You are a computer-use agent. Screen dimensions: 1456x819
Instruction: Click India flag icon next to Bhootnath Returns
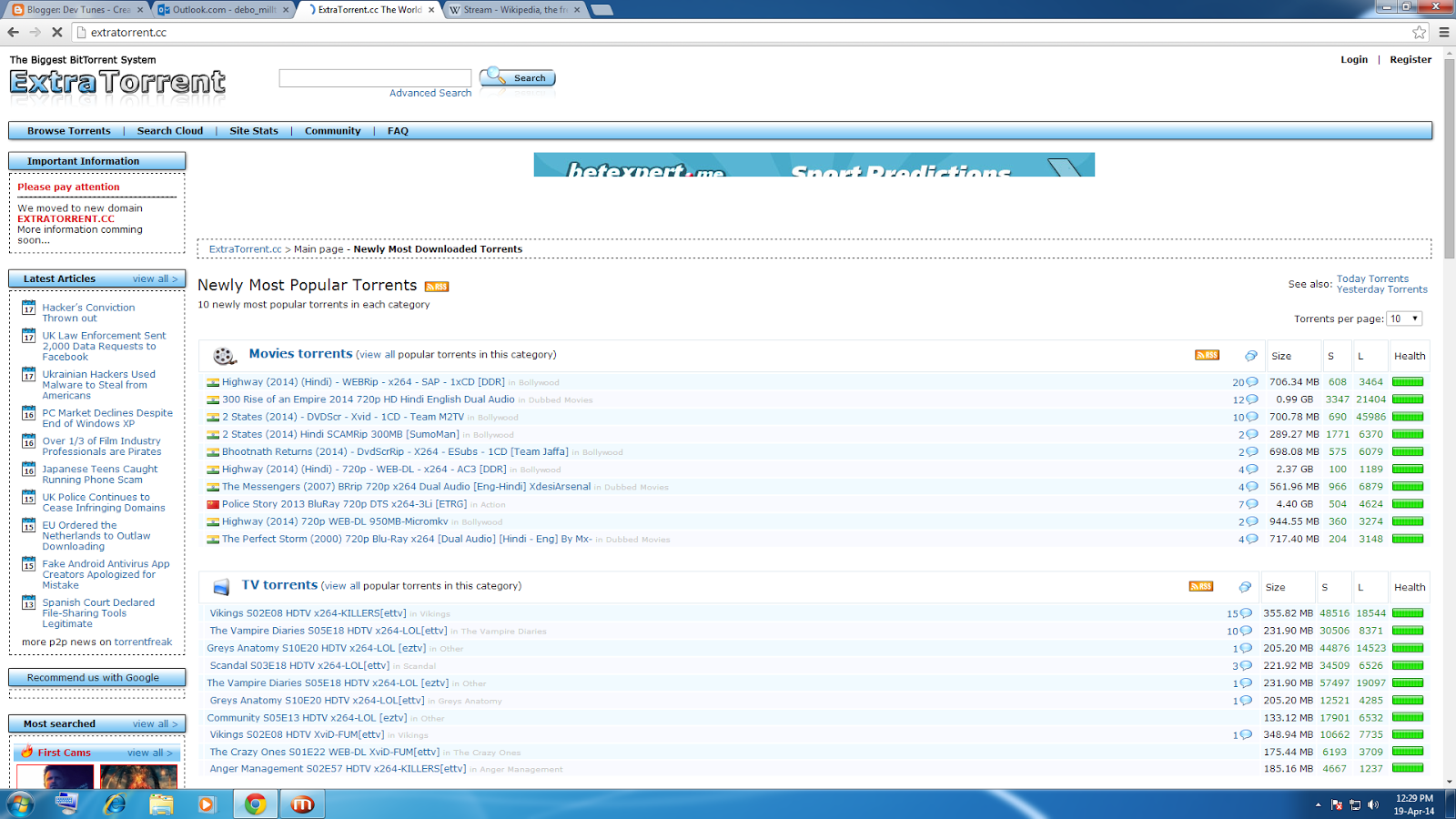[x=213, y=452]
